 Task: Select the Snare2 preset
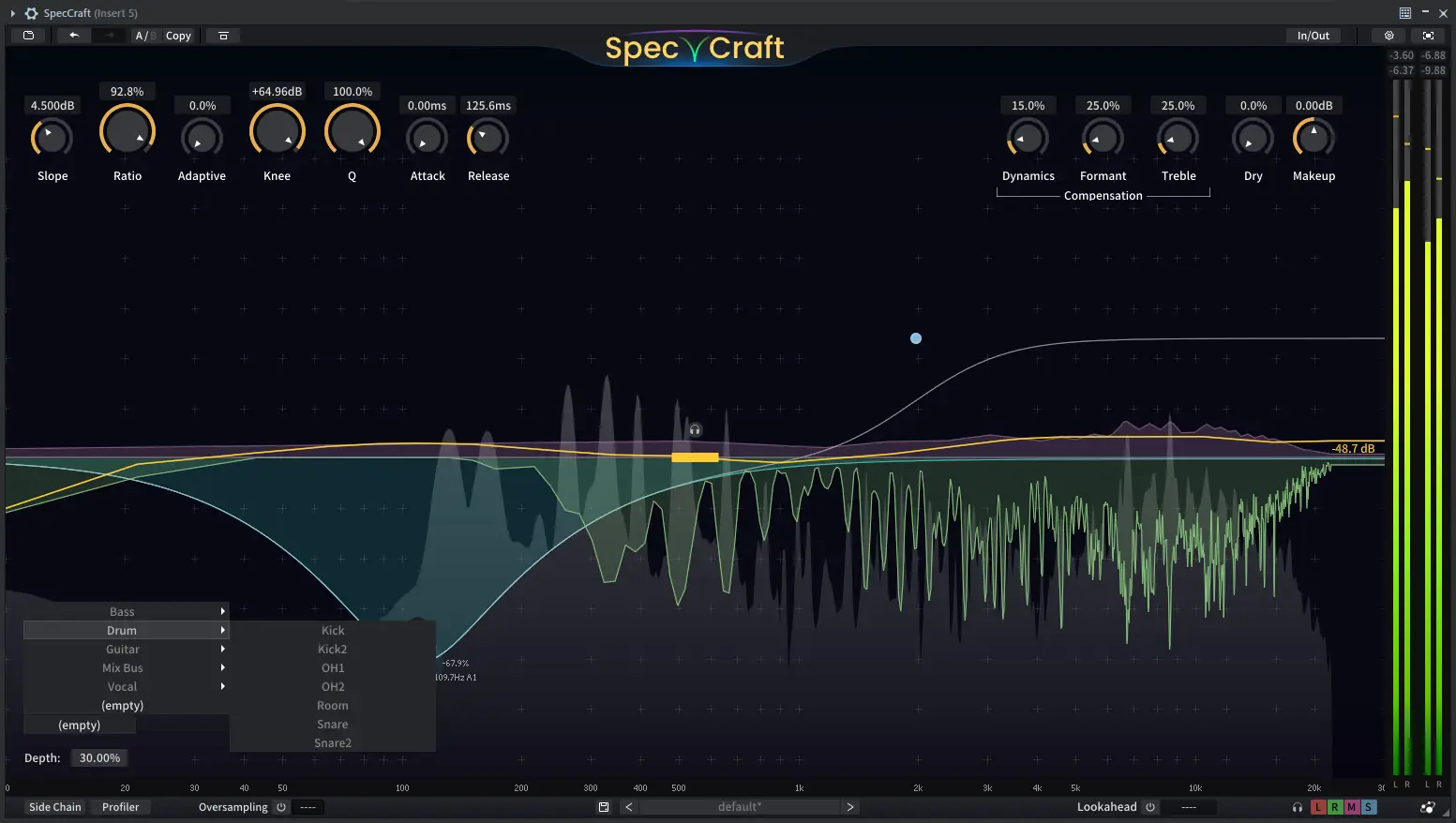tap(333, 742)
